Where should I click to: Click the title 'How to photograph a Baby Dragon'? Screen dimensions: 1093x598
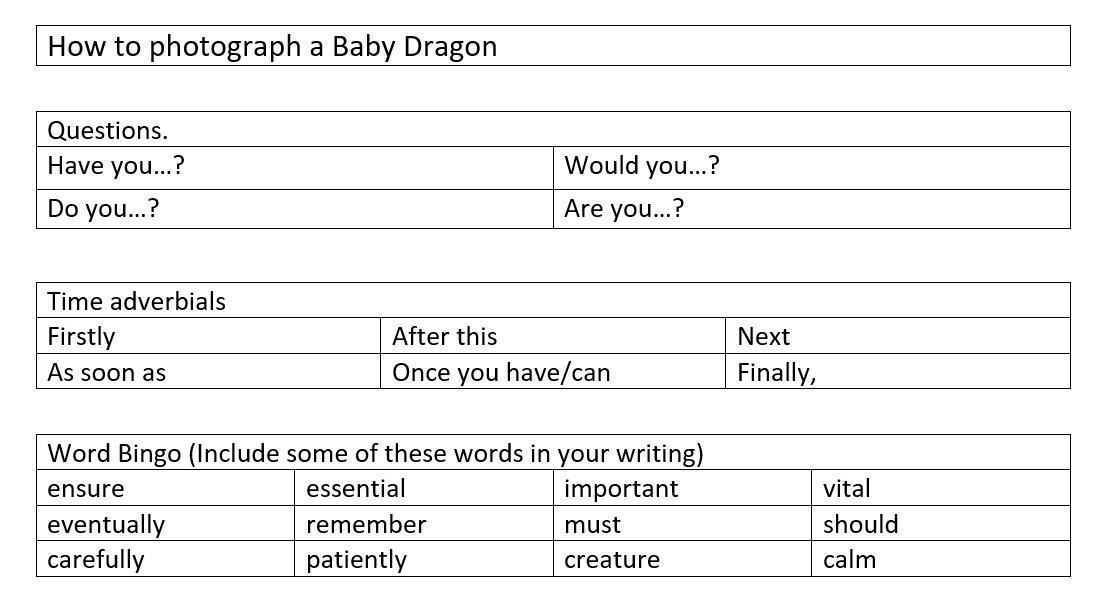coord(272,47)
